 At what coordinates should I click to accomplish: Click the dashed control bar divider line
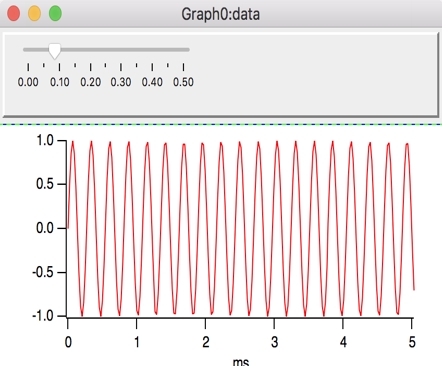[x=221, y=125]
